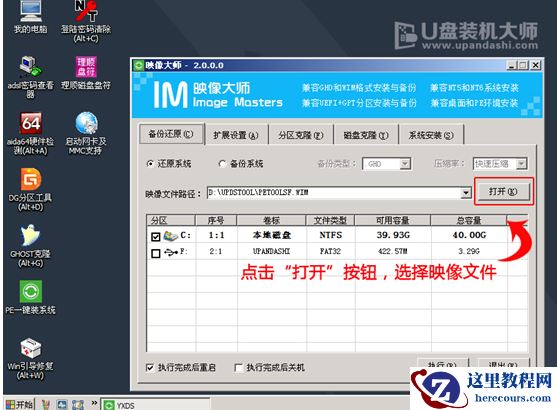Switch to the 分区克隆(P) tab
This screenshot has width=557, height=410.
(x=301, y=135)
